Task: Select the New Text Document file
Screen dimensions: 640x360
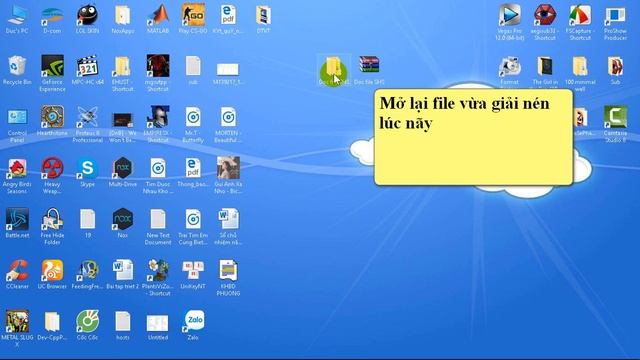Action: (x=158, y=227)
